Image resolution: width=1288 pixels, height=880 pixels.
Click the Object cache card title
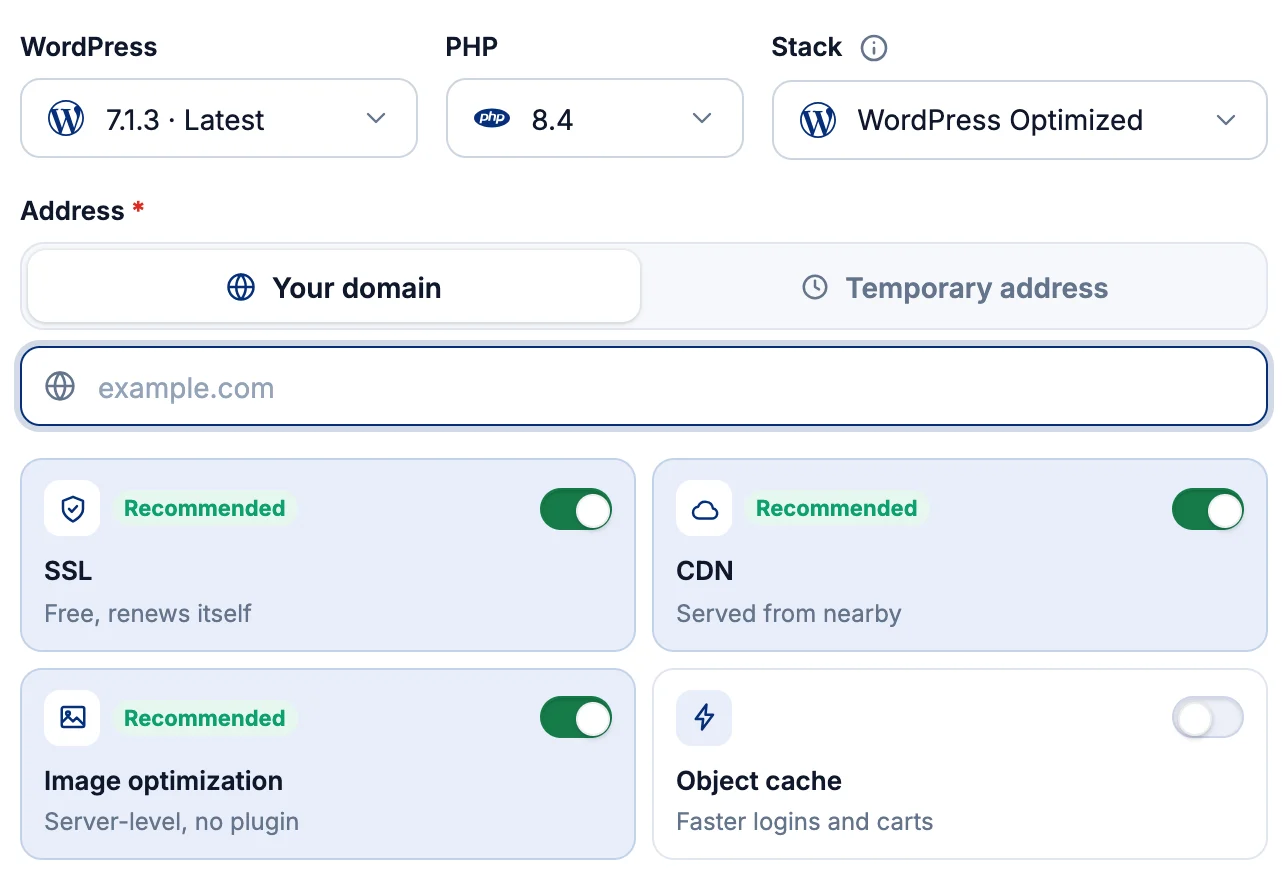point(759,781)
